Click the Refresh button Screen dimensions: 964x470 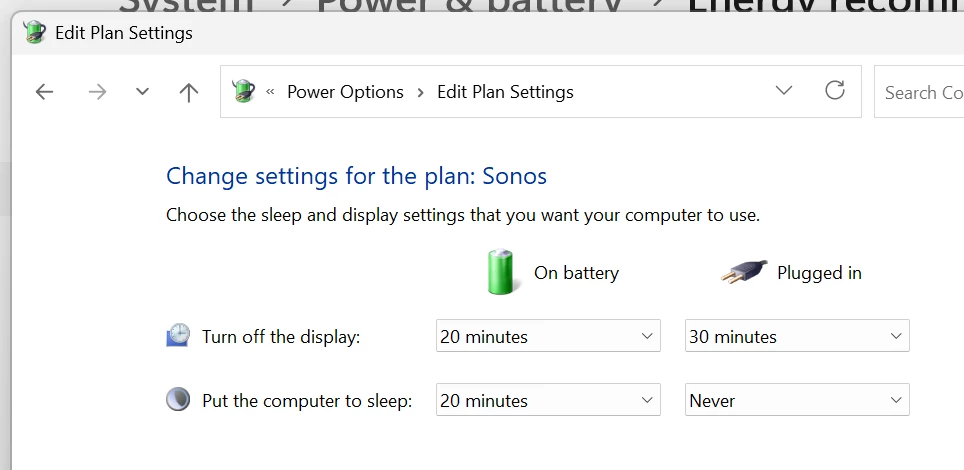[835, 91]
